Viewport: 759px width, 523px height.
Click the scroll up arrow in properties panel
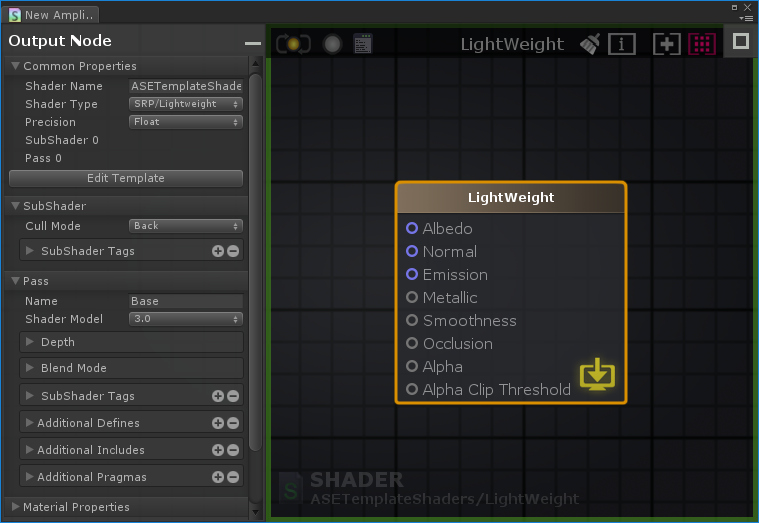click(x=256, y=63)
